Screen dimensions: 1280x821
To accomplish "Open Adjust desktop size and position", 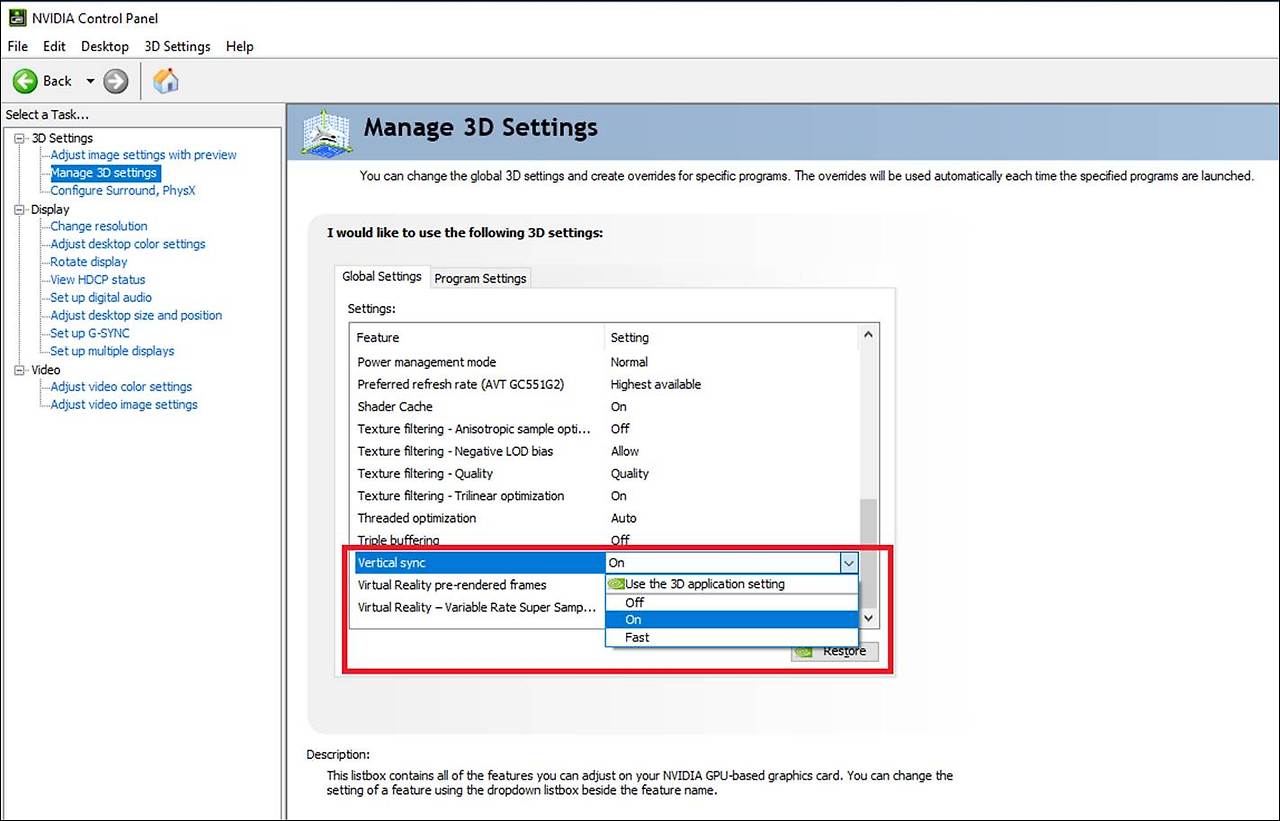I will click(136, 315).
